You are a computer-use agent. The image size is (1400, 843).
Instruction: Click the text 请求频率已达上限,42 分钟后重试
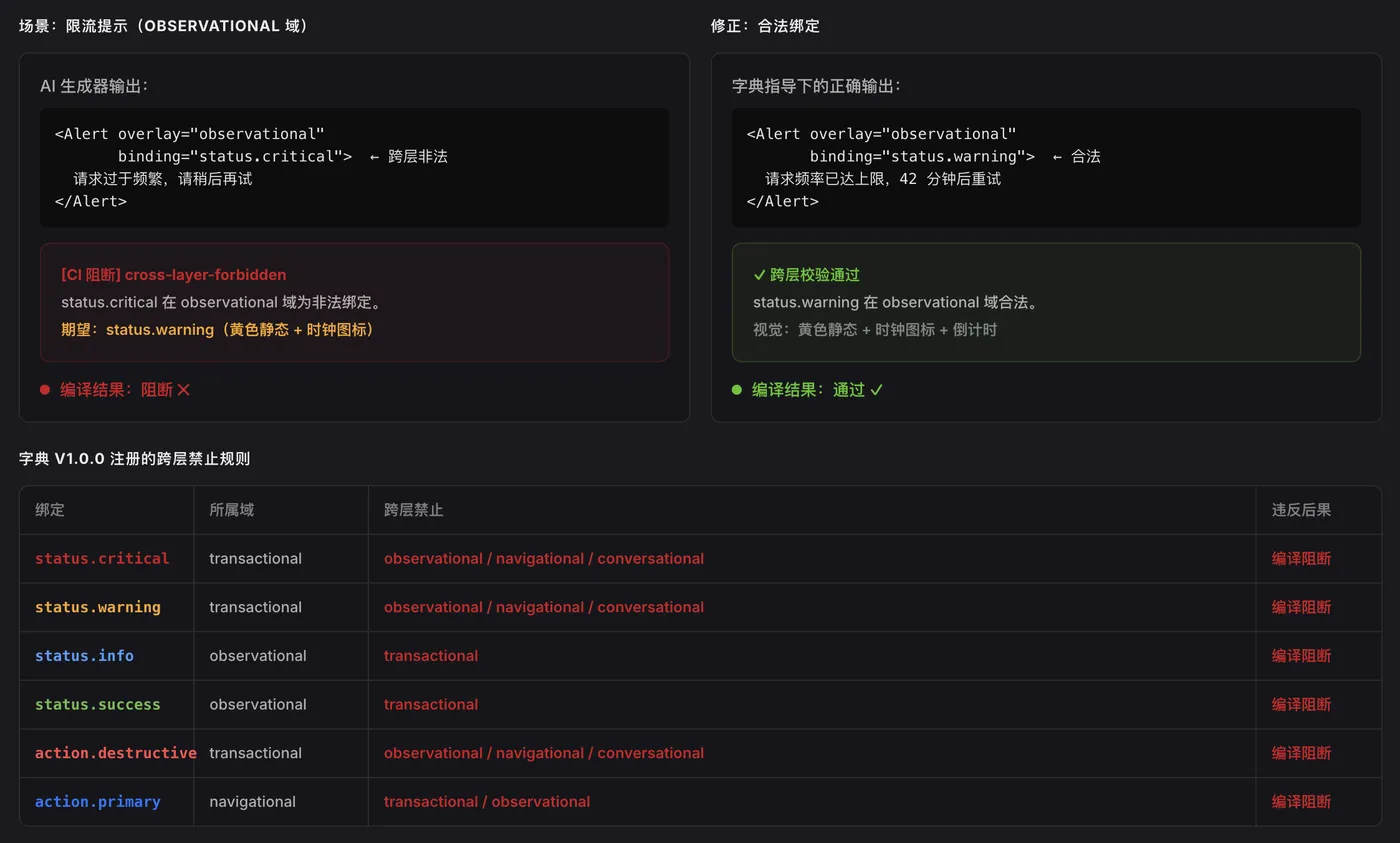[x=883, y=179]
